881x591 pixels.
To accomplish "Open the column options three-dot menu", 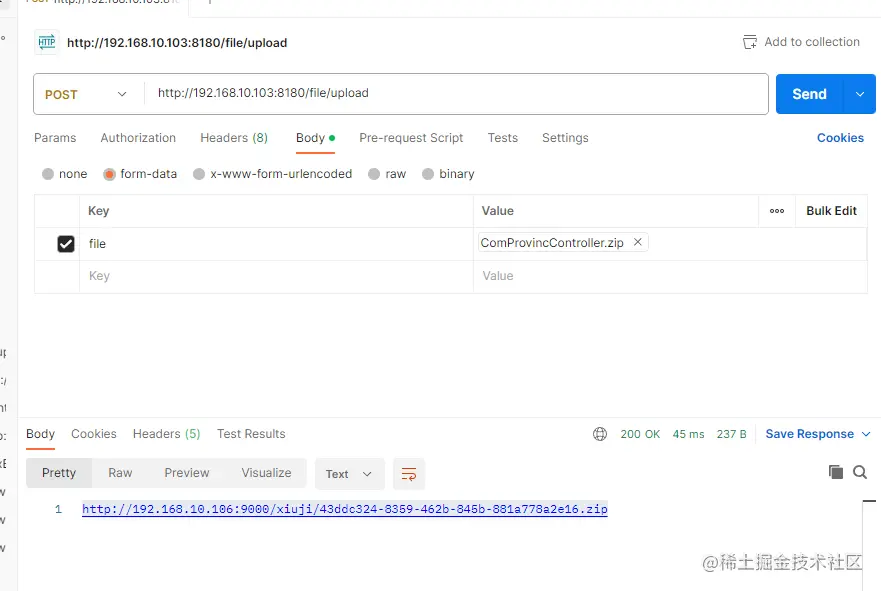I will pyautogui.click(x=777, y=211).
